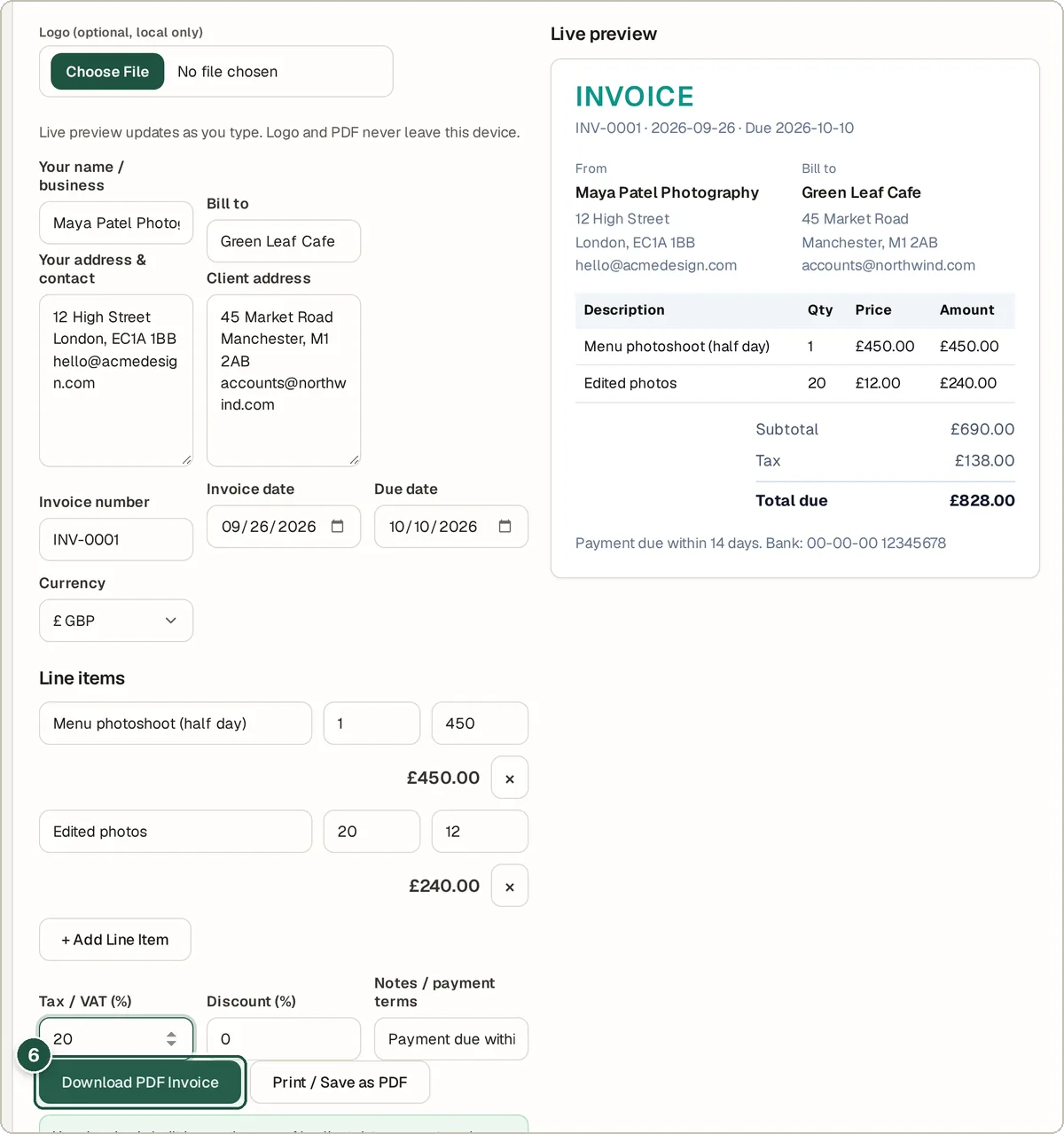
Task: Edit the Menu photoshoot description field
Action: (x=176, y=723)
